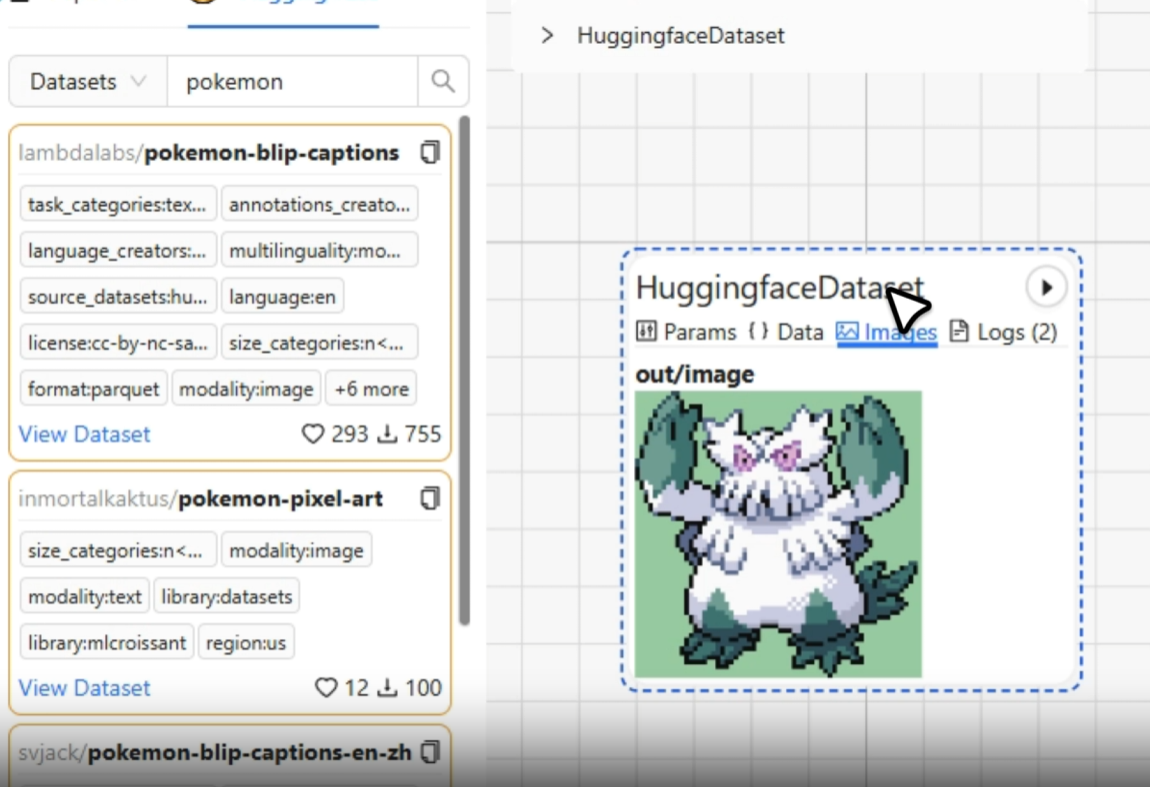Screen dimensions: 1150x787
Task: Click size_categories tag in pokemon-pixel-art card
Action: pos(118,550)
